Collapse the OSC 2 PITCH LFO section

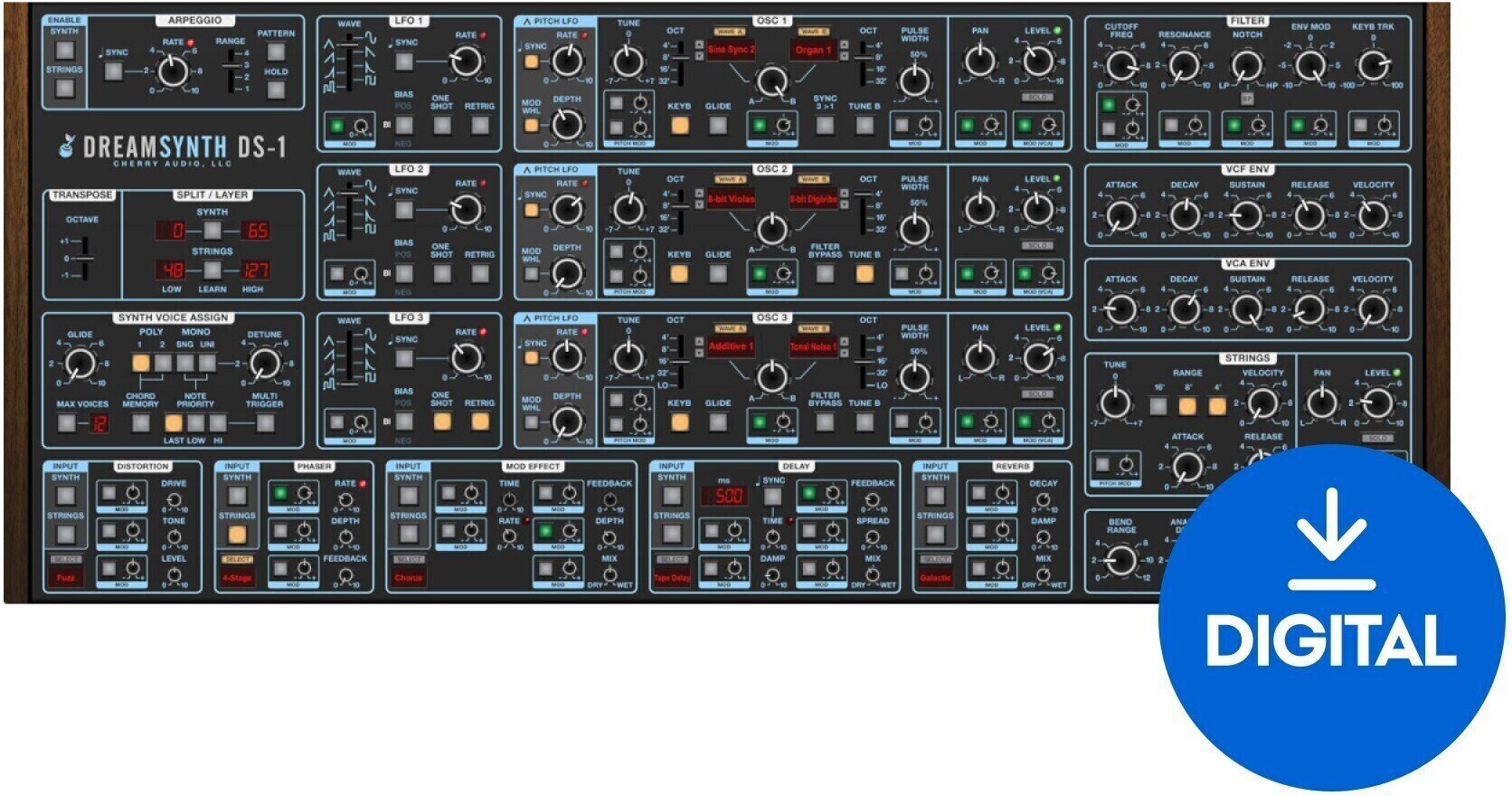[526, 169]
